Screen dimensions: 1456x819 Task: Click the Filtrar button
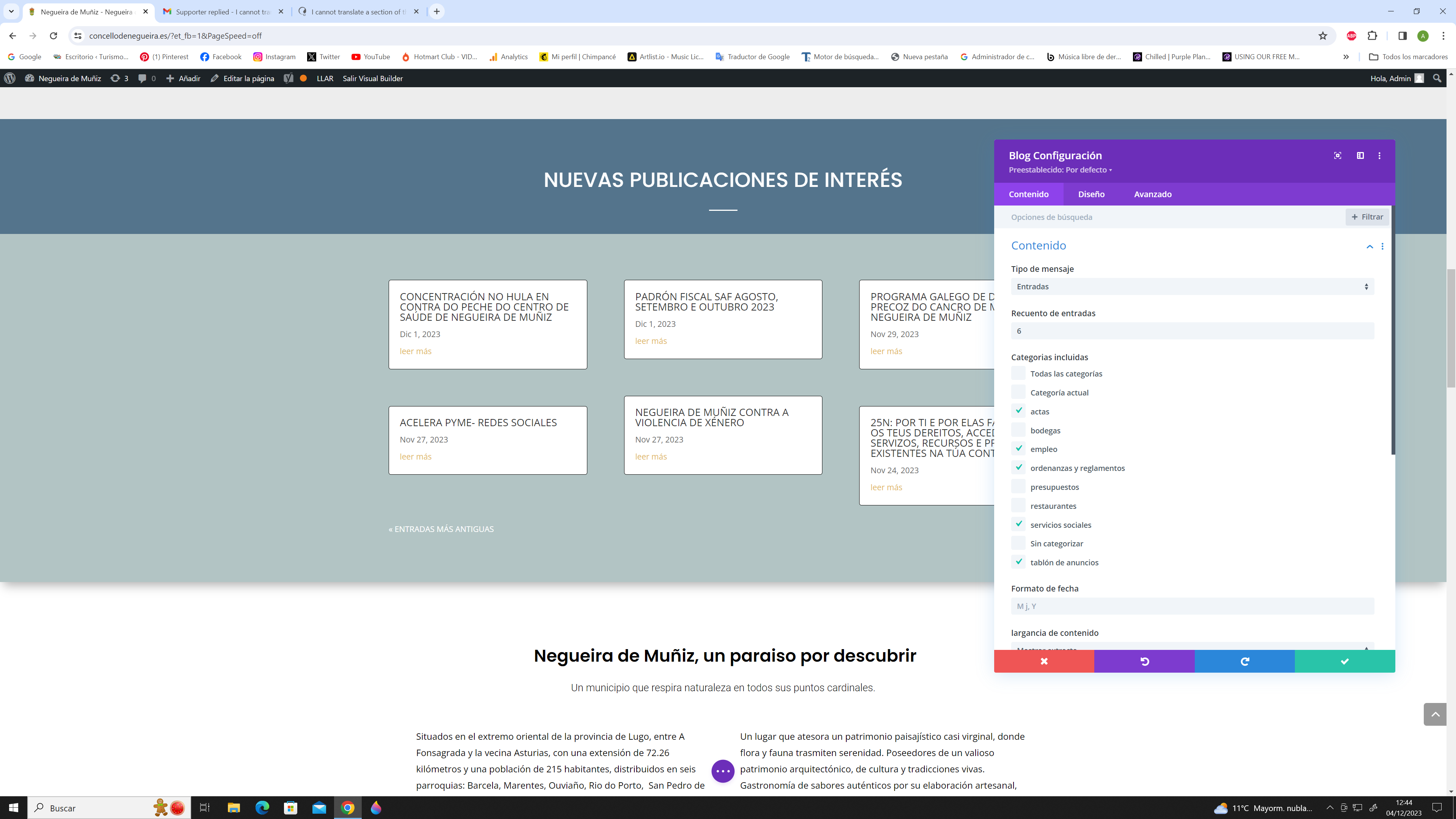[x=1367, y=217]
